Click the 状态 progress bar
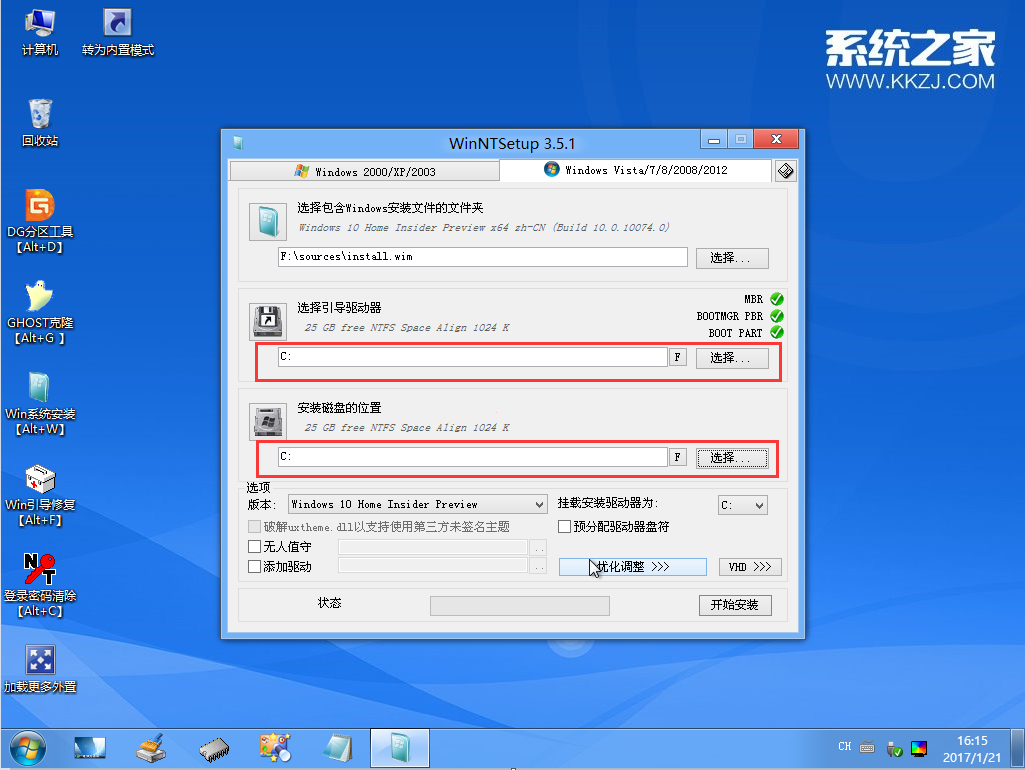Image resolution: width=1025 pixels, height=770 pixels. (x=519, y=605)
